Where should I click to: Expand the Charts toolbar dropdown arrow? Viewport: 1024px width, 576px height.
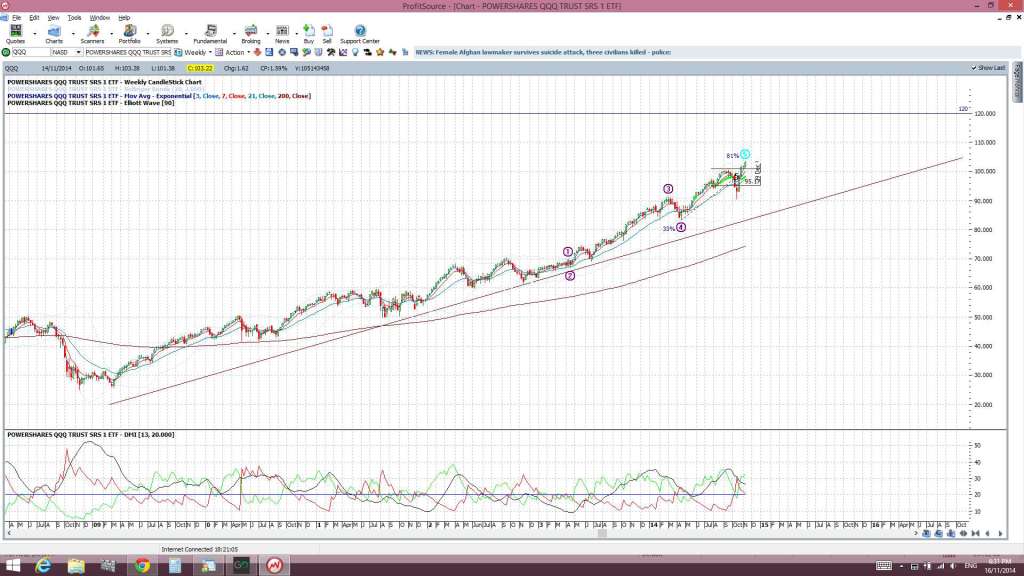pos(72,34)
